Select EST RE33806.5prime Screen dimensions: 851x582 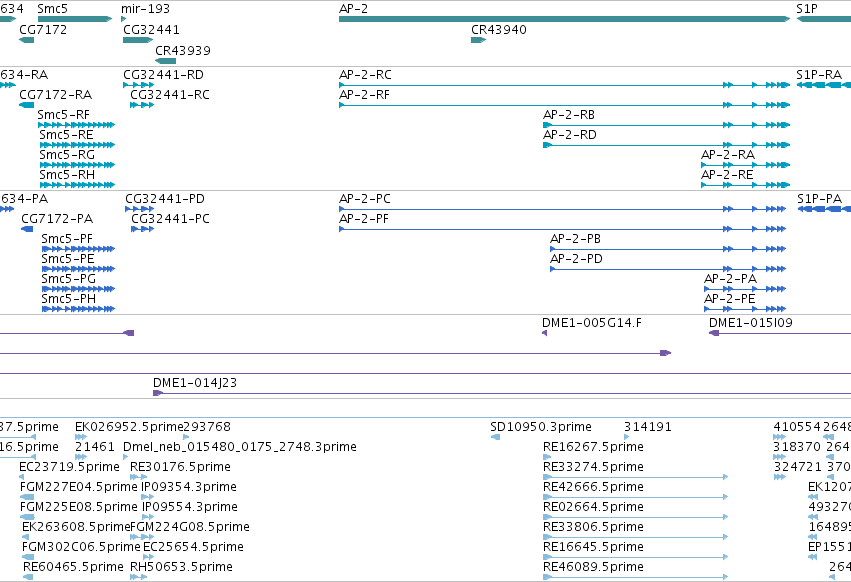point(636,537)
